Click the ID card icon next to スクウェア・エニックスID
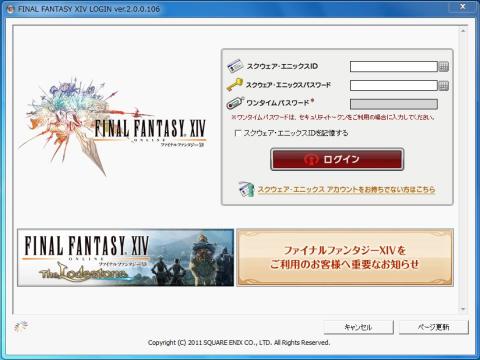The width and height of the screenshot is (480, 360). coord(235,66)
